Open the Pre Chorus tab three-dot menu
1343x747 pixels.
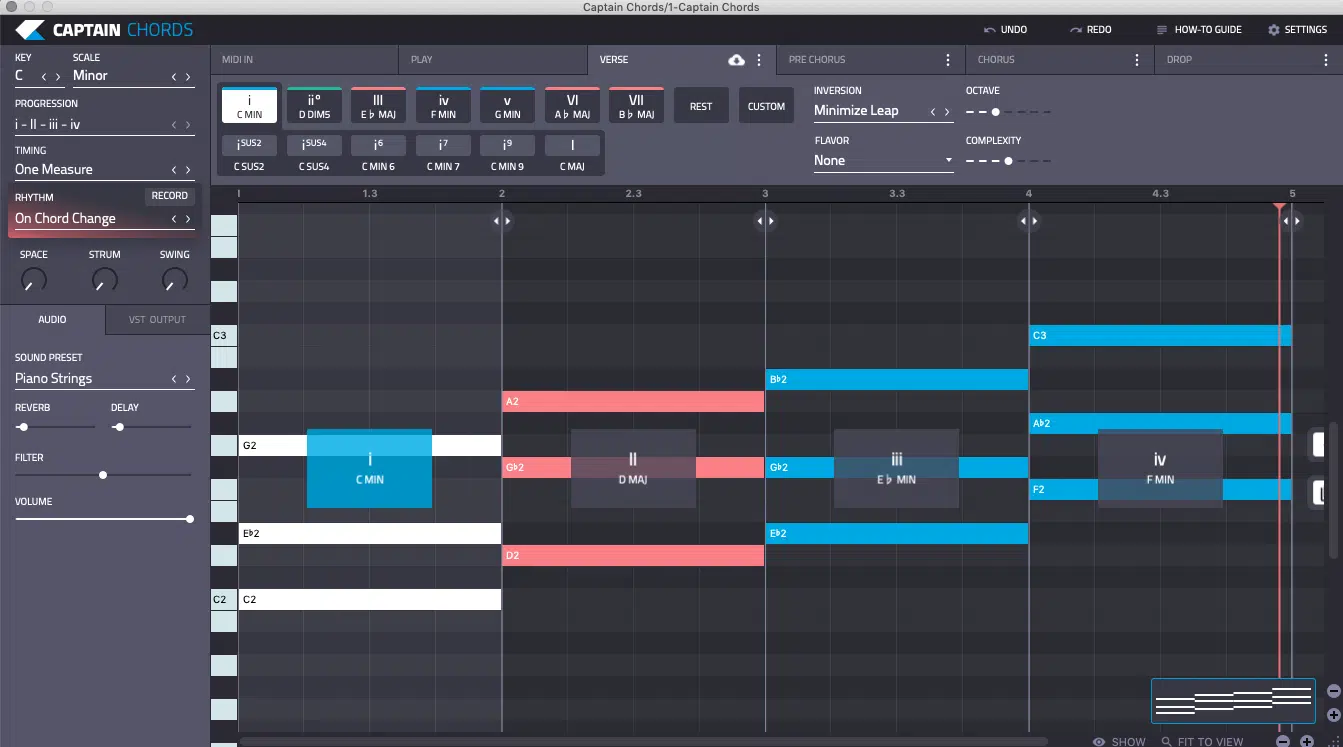pos(948,60)
